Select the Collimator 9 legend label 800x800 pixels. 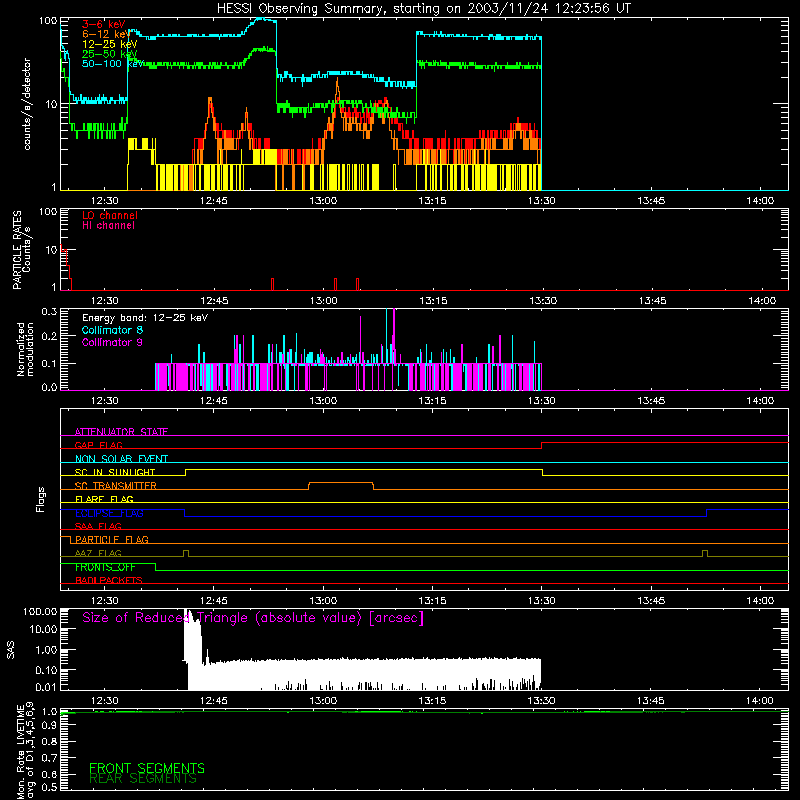coord(112,342)
